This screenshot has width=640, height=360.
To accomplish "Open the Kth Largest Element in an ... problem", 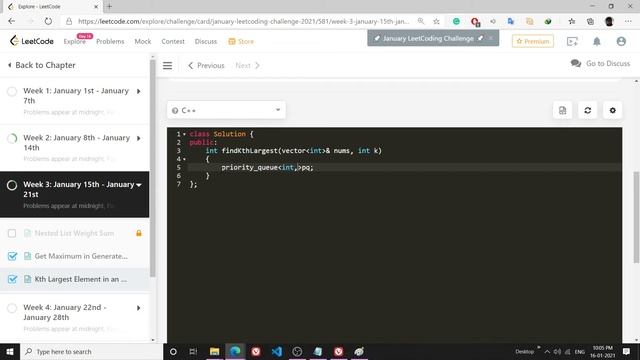I will tap(80, 279).
